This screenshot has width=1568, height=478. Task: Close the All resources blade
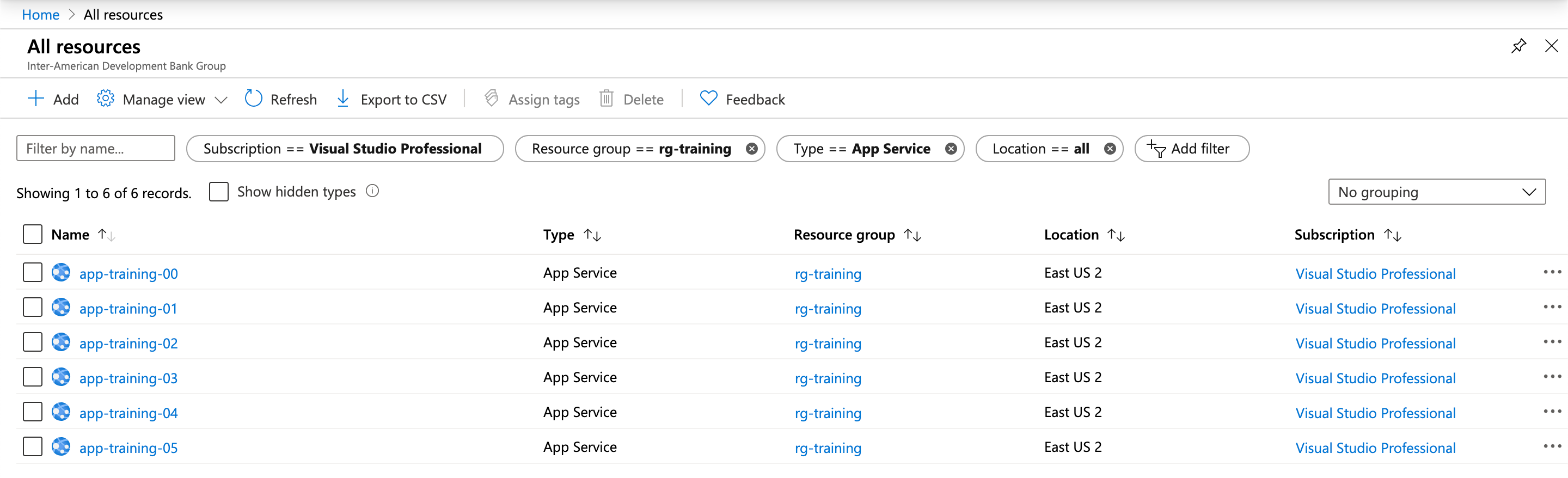point(1551,46)
